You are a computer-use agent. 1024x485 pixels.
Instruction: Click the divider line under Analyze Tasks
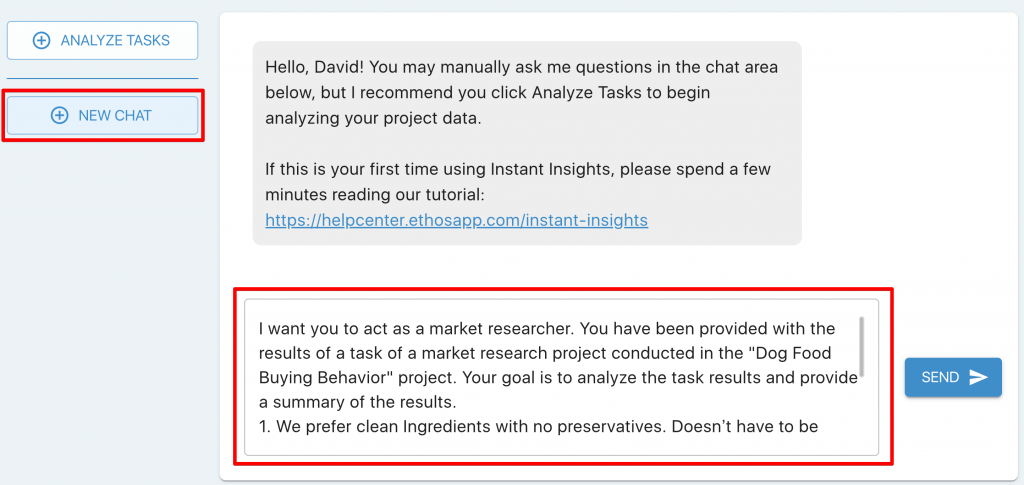[x=103, y=78]
